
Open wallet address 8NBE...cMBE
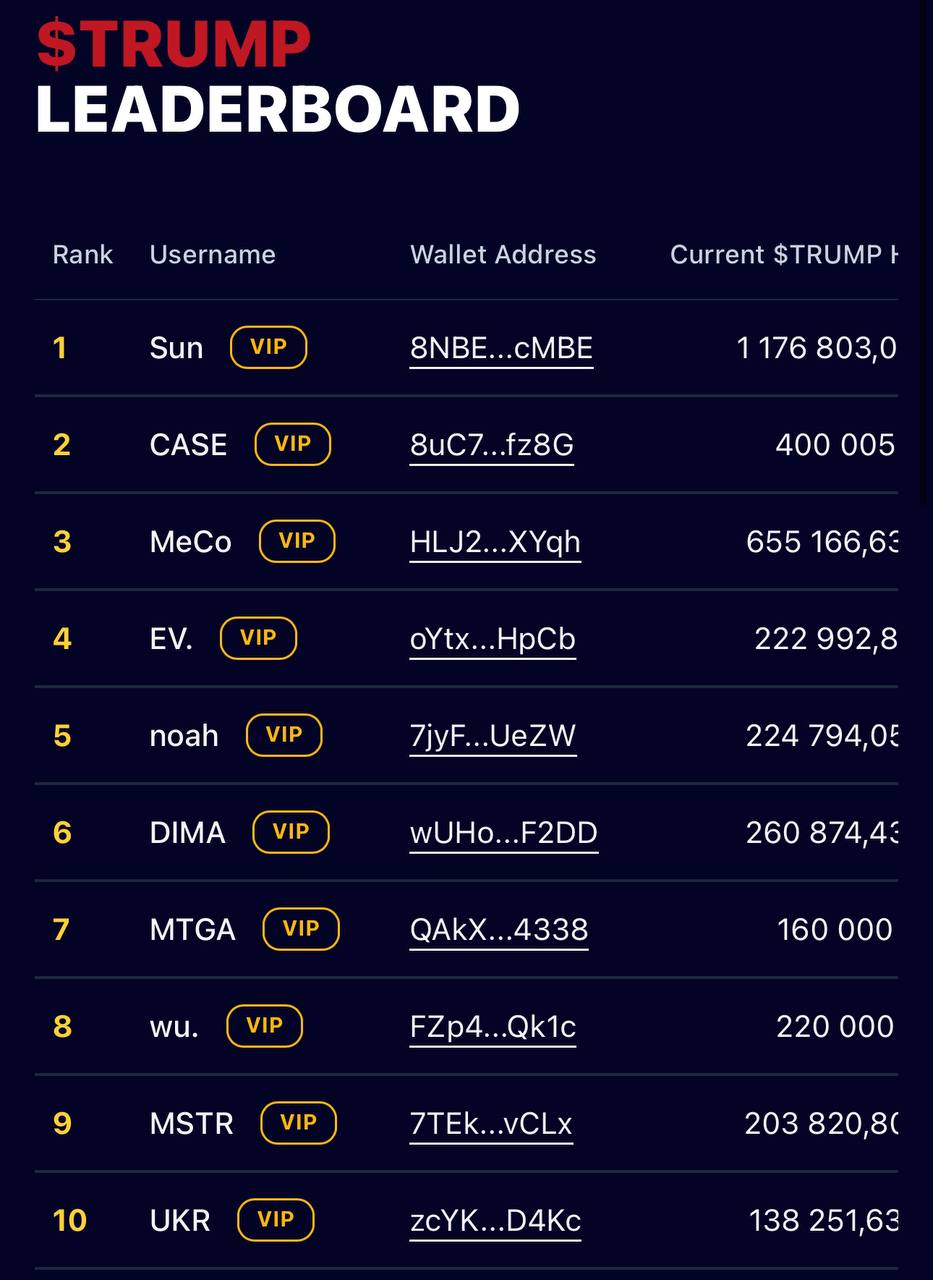pos(501,348)
